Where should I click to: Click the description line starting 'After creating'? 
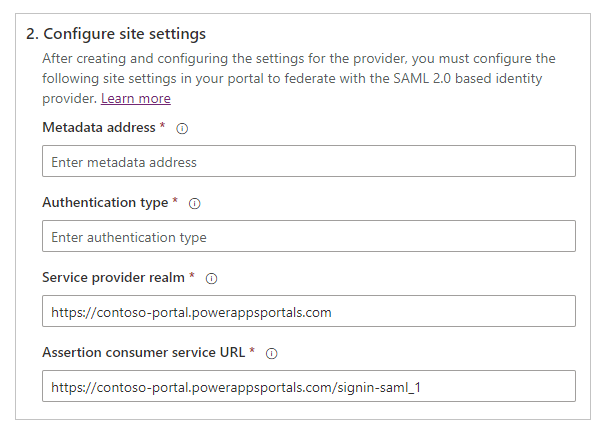[x=298, y=58]
